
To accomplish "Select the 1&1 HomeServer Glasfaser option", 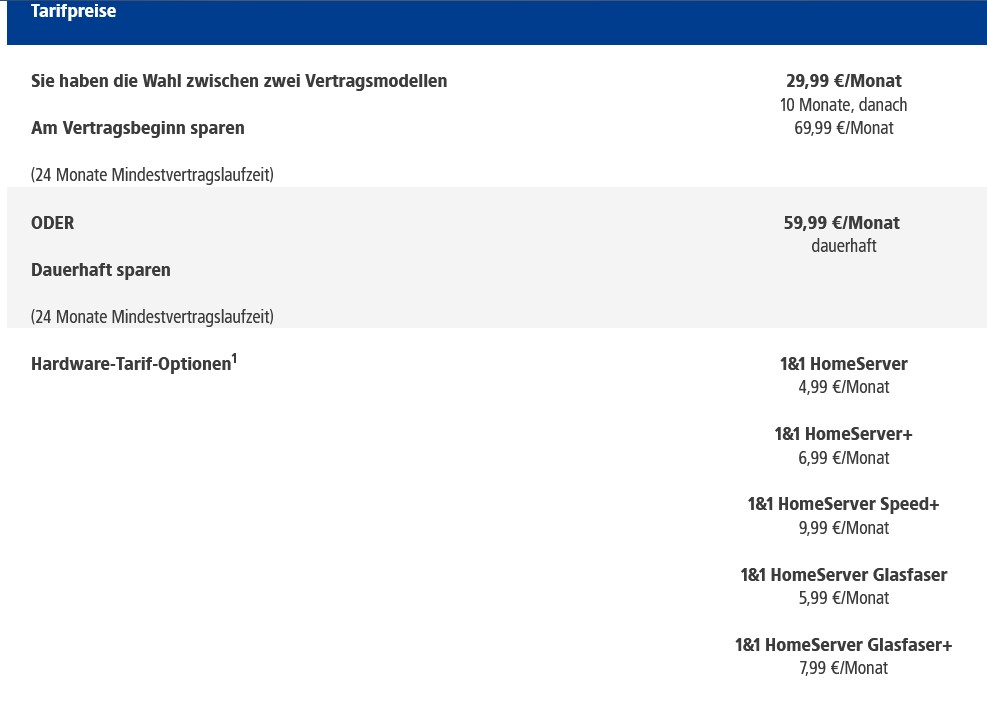I will [843, 575].
